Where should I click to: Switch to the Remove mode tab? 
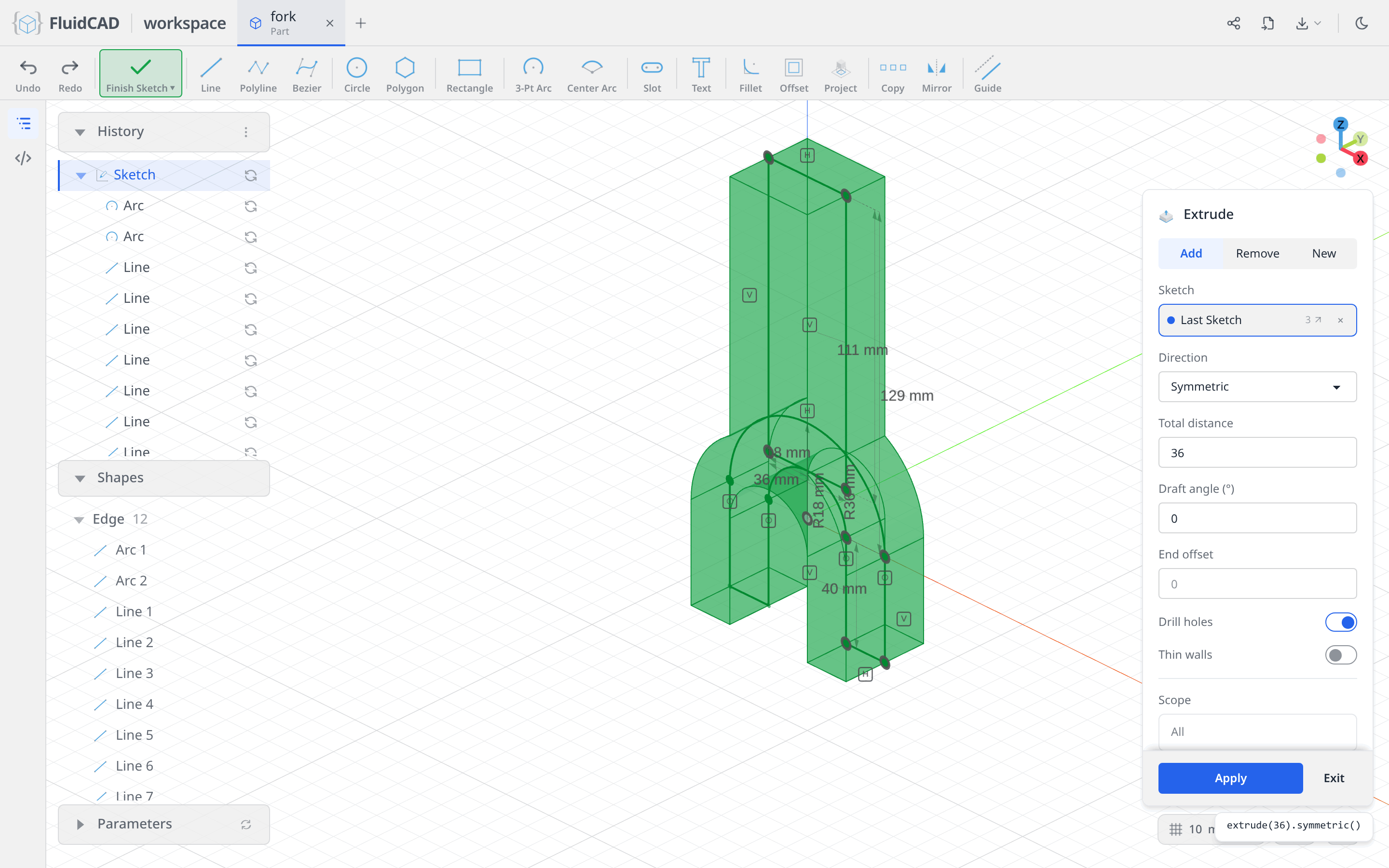pyautogui.click(x=1257, y=253)
